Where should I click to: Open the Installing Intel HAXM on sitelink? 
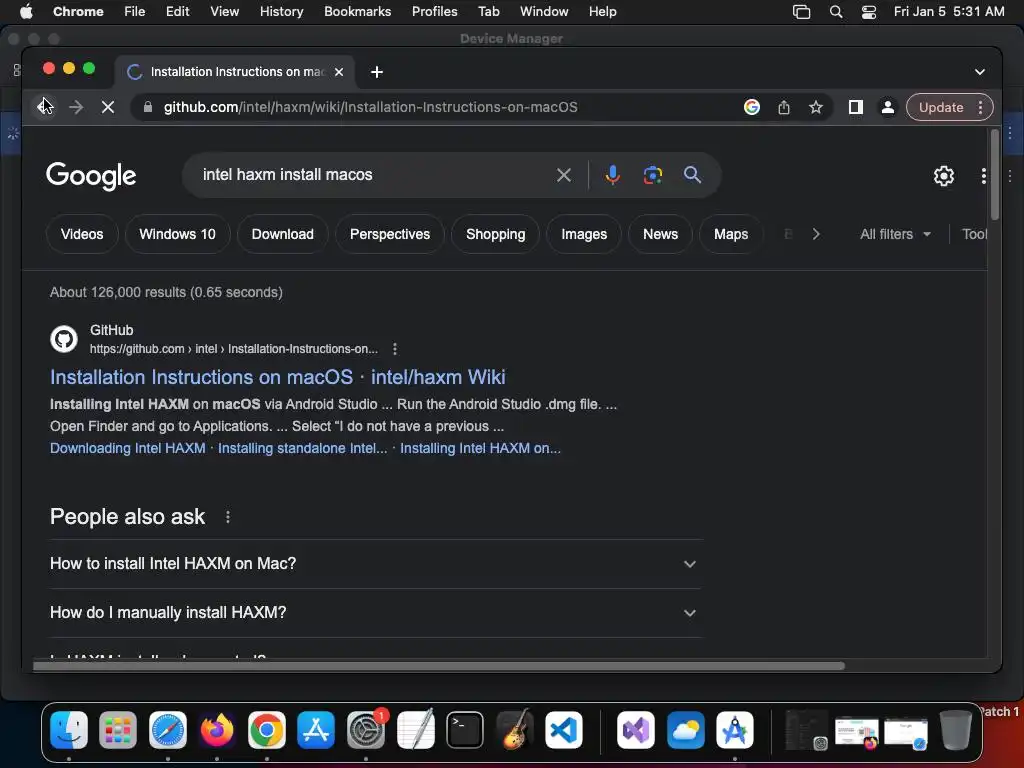point(480,449)
